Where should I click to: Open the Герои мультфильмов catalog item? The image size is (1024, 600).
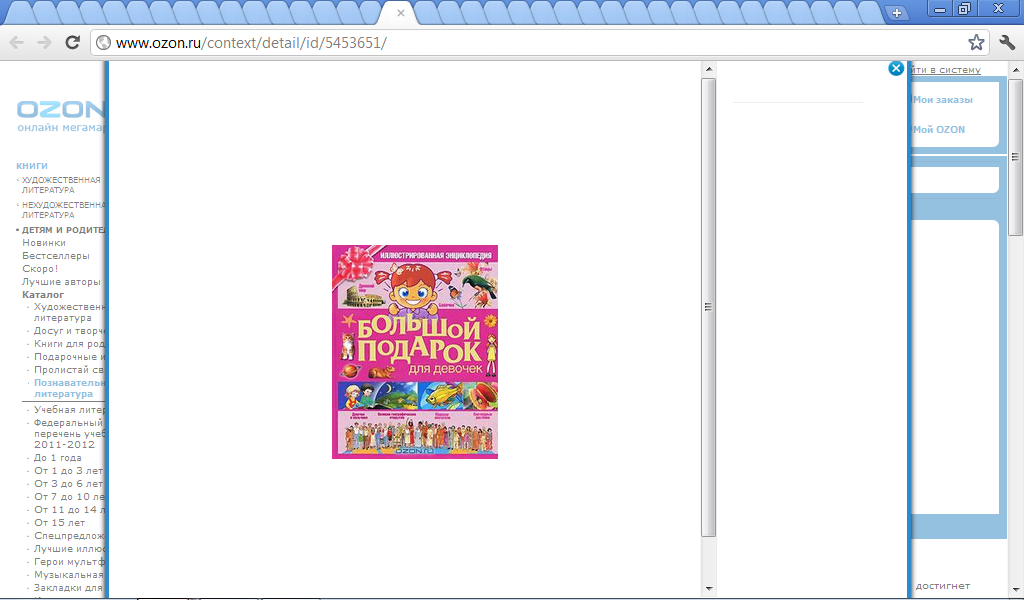click(69, 562)
